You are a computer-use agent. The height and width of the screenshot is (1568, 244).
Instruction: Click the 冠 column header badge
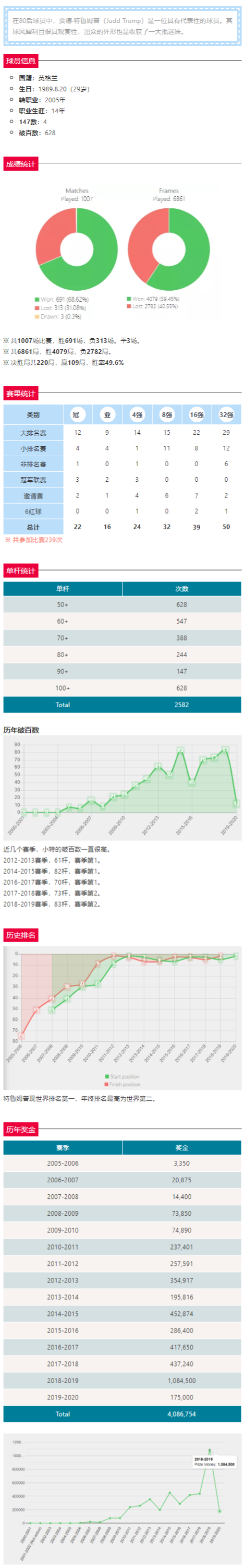click(77, 414)
